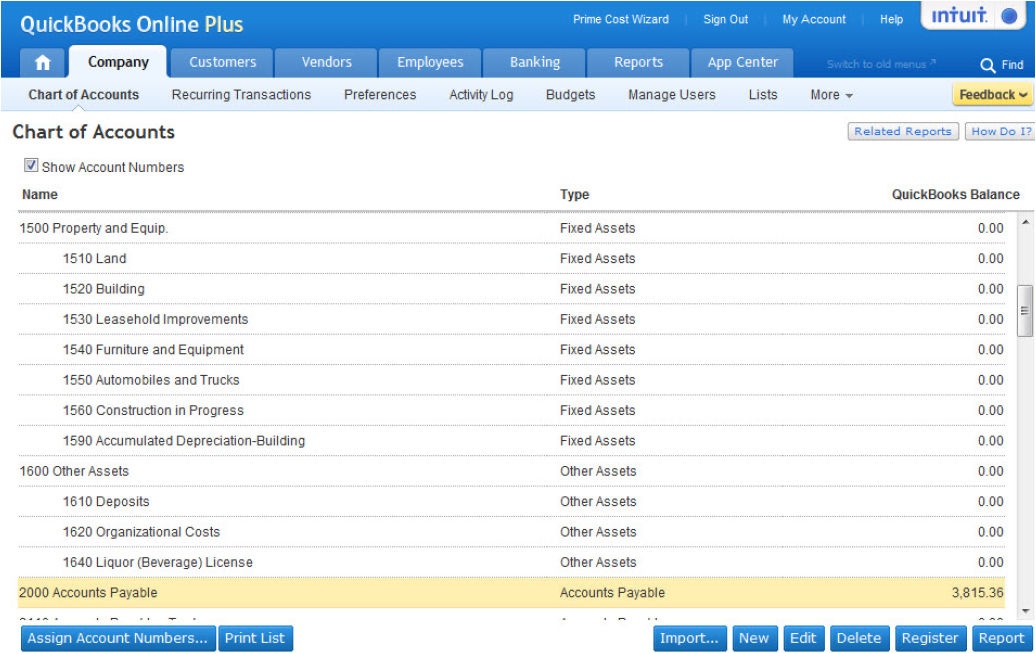
Task: Click Assign Account Numbers button
Action: pyautogui.click(x=118, y=638)
